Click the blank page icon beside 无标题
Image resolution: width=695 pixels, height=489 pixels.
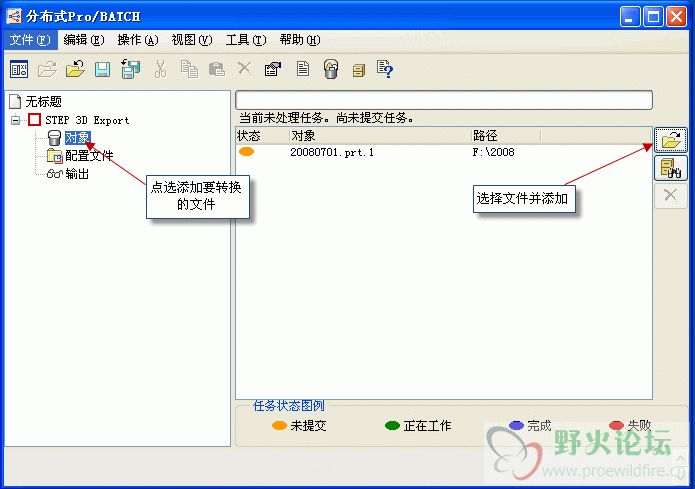pyautogui.click(x=15, y=102)
